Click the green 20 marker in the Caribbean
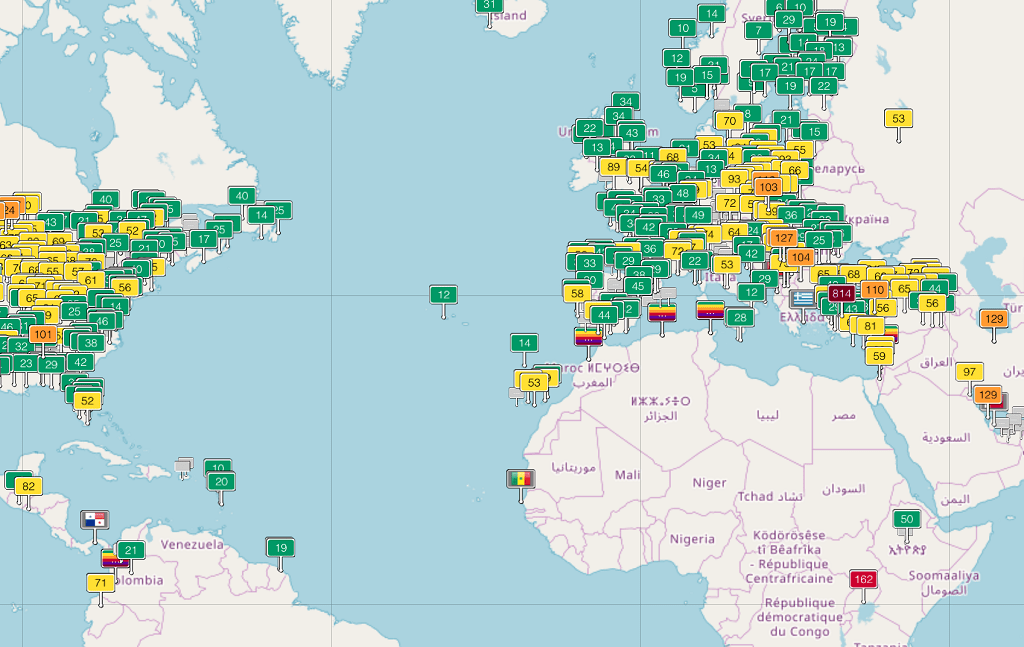Viewport: 1024px width, 647px height. tap(219, 482)
